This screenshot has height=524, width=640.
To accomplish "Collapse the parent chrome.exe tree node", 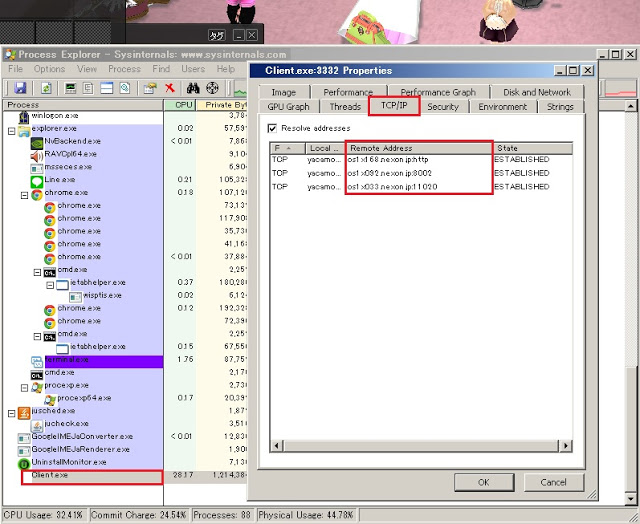I will pos(24,195).
